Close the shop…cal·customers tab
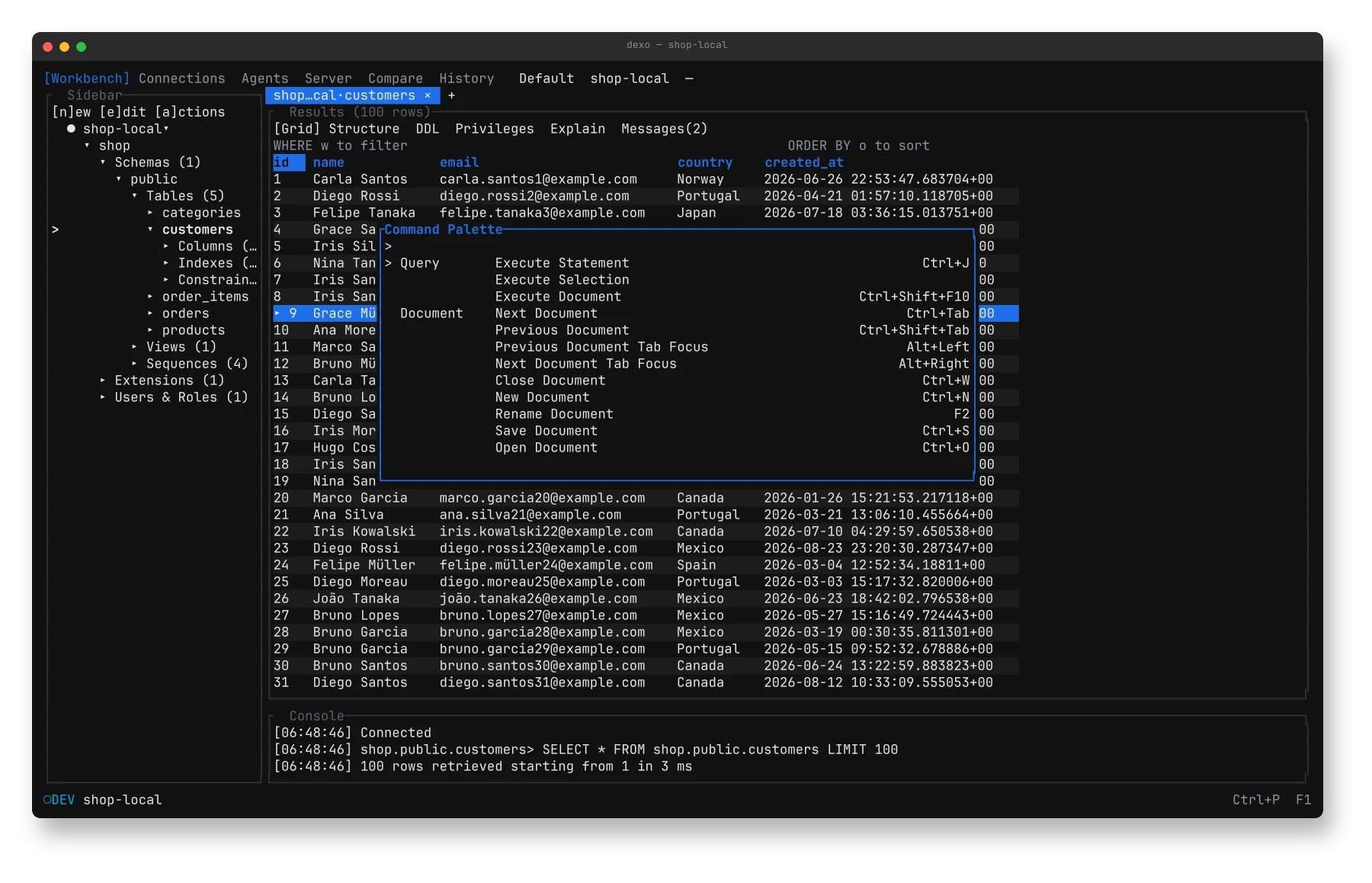The width and height of the screenshot is (1372, 883). point(428,95)
